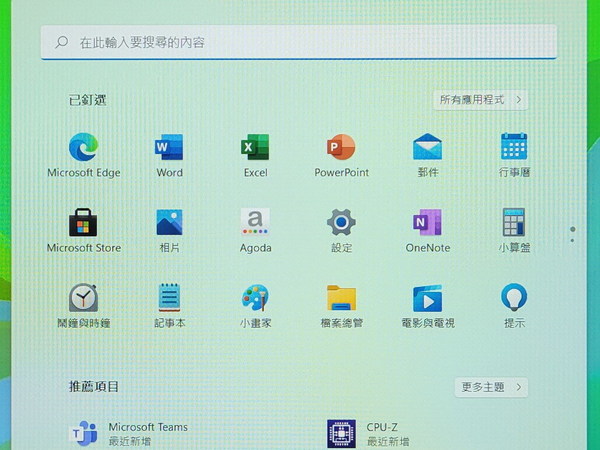Go to next pinned page via lower dot
This screenshot has height=450, width=600.
coord(572,241)
